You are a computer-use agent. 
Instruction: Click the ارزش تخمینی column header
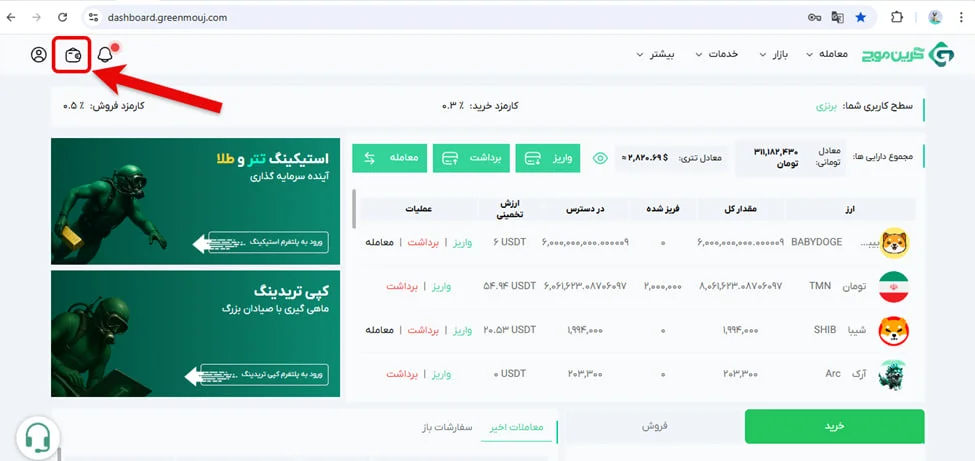509,210
